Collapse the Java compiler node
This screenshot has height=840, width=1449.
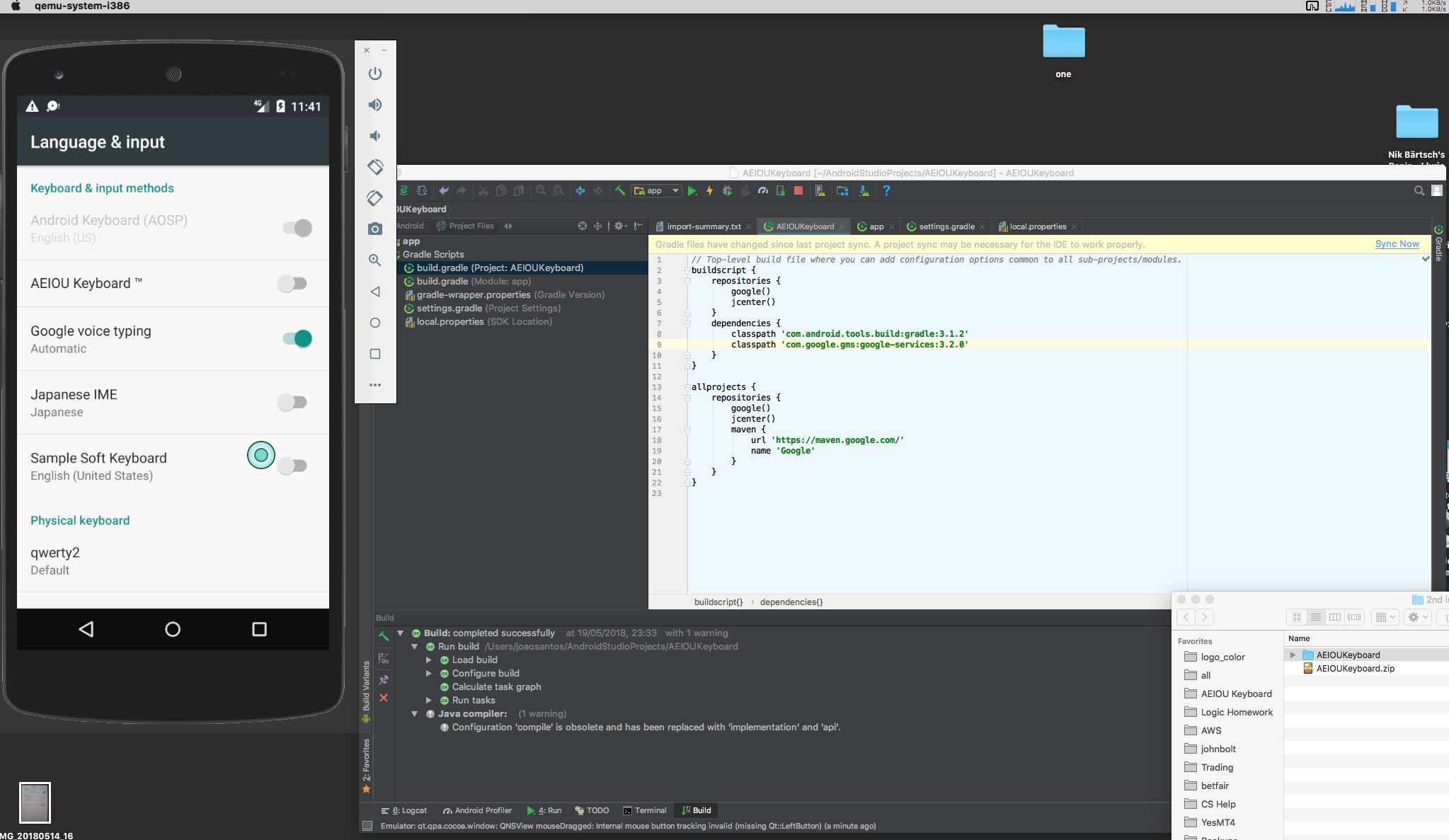coord(415,714)
